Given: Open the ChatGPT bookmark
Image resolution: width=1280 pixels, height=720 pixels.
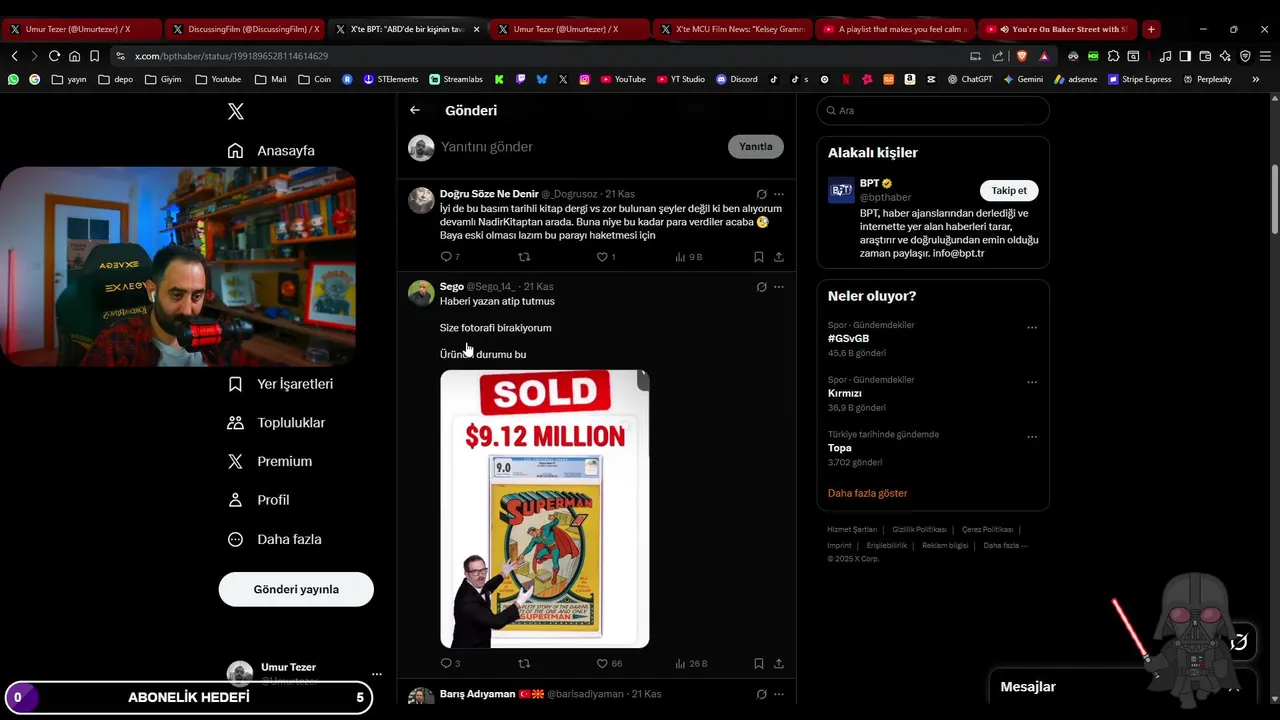Looking at the screenshot, I should pos(970,79).
